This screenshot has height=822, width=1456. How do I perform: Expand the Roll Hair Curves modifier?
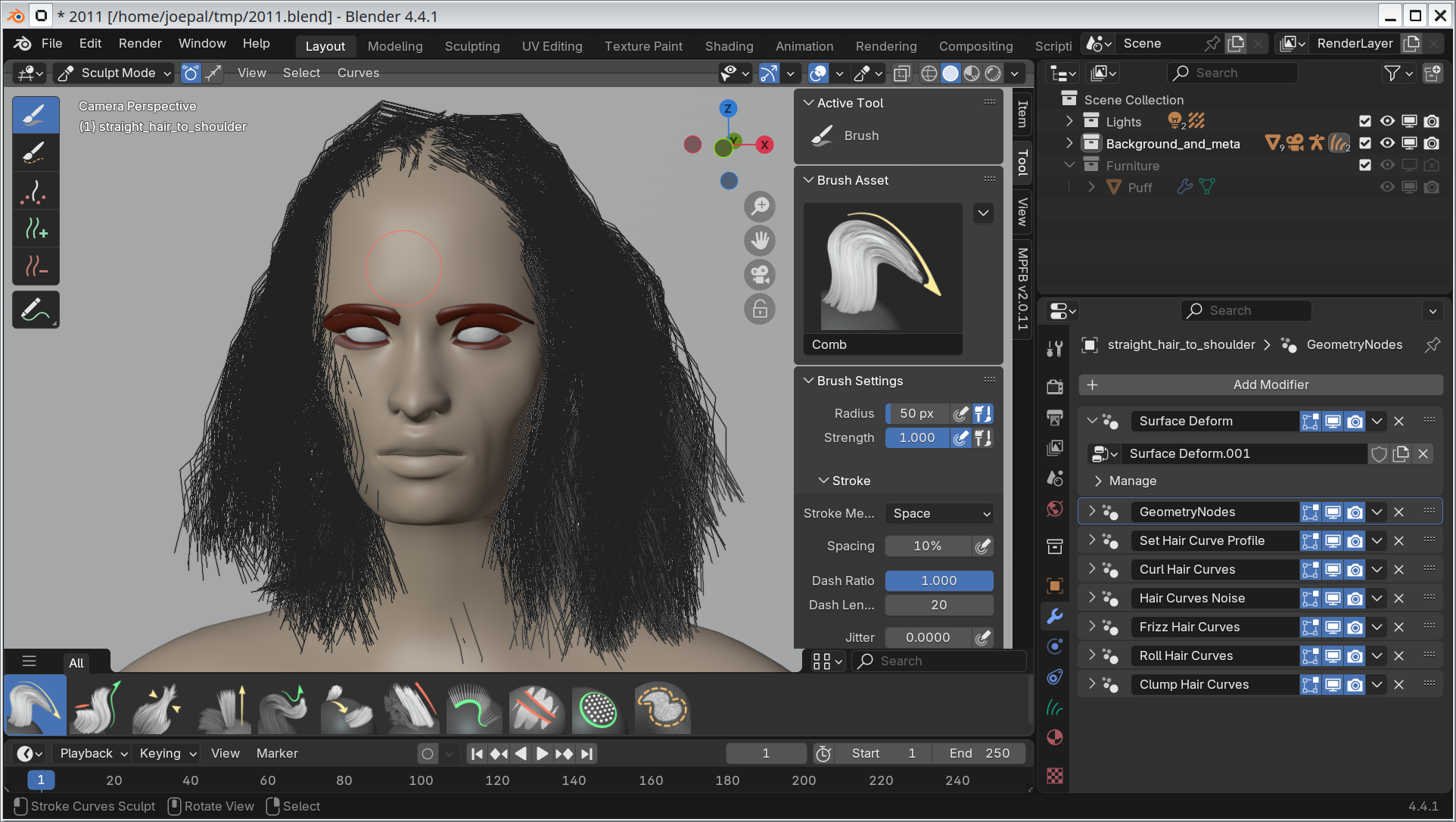[1092, 655]
